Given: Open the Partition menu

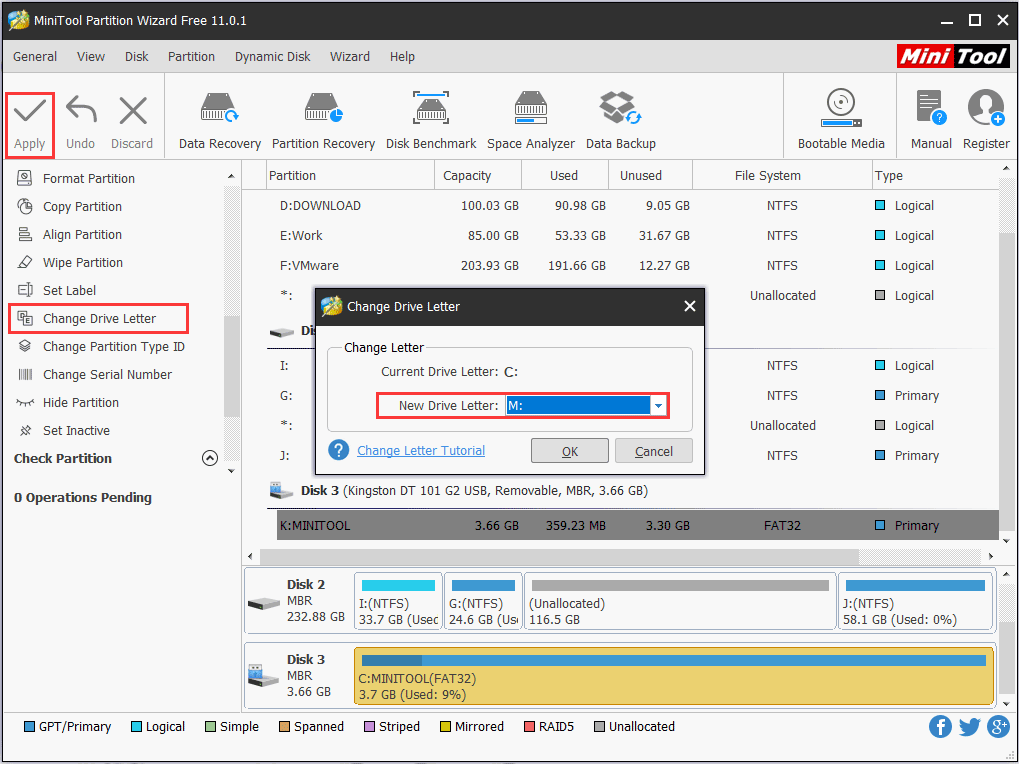Looking at the screenshot, I should (191, 57).
